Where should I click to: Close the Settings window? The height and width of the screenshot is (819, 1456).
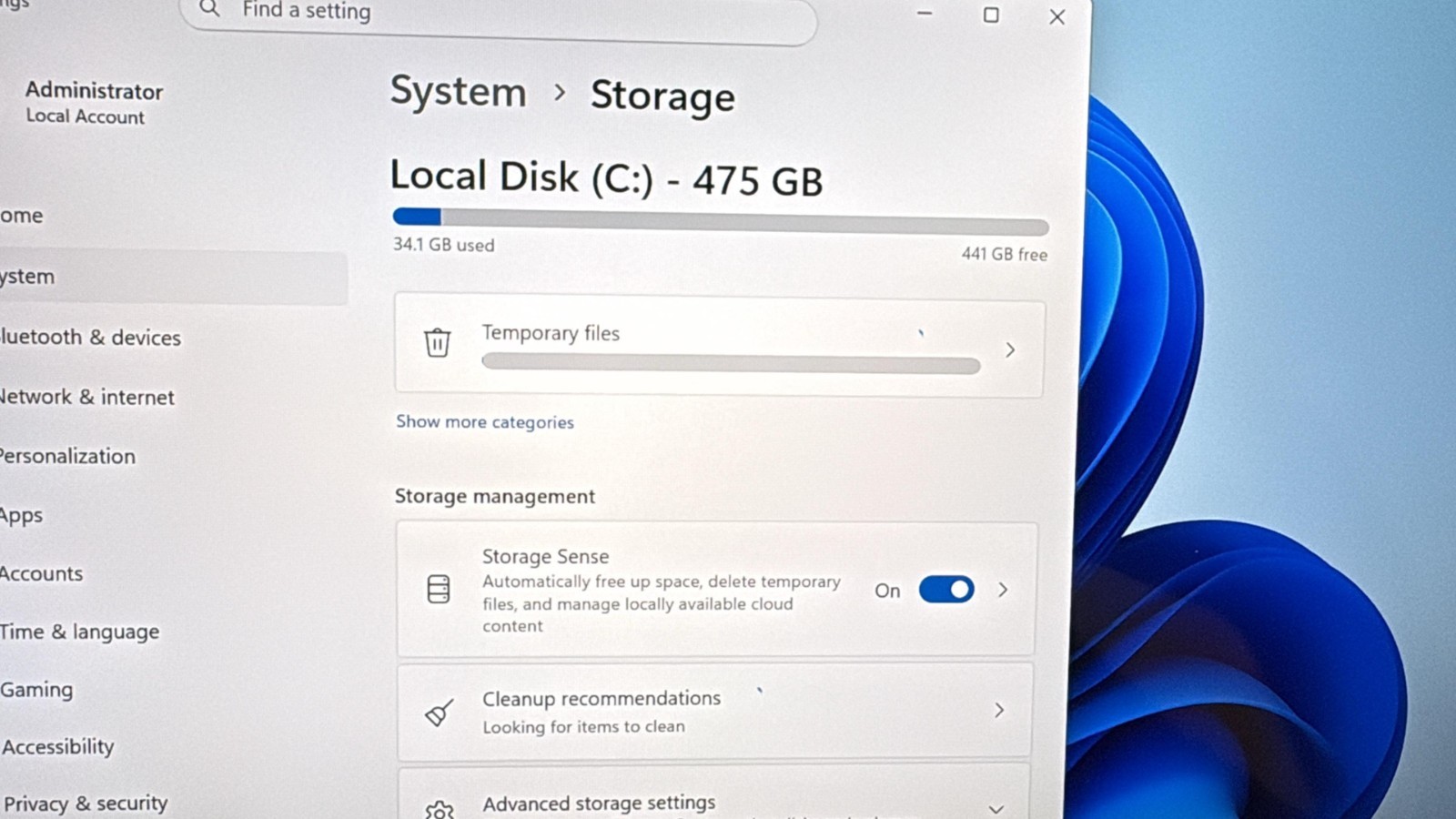click(x=1057, y=17)
